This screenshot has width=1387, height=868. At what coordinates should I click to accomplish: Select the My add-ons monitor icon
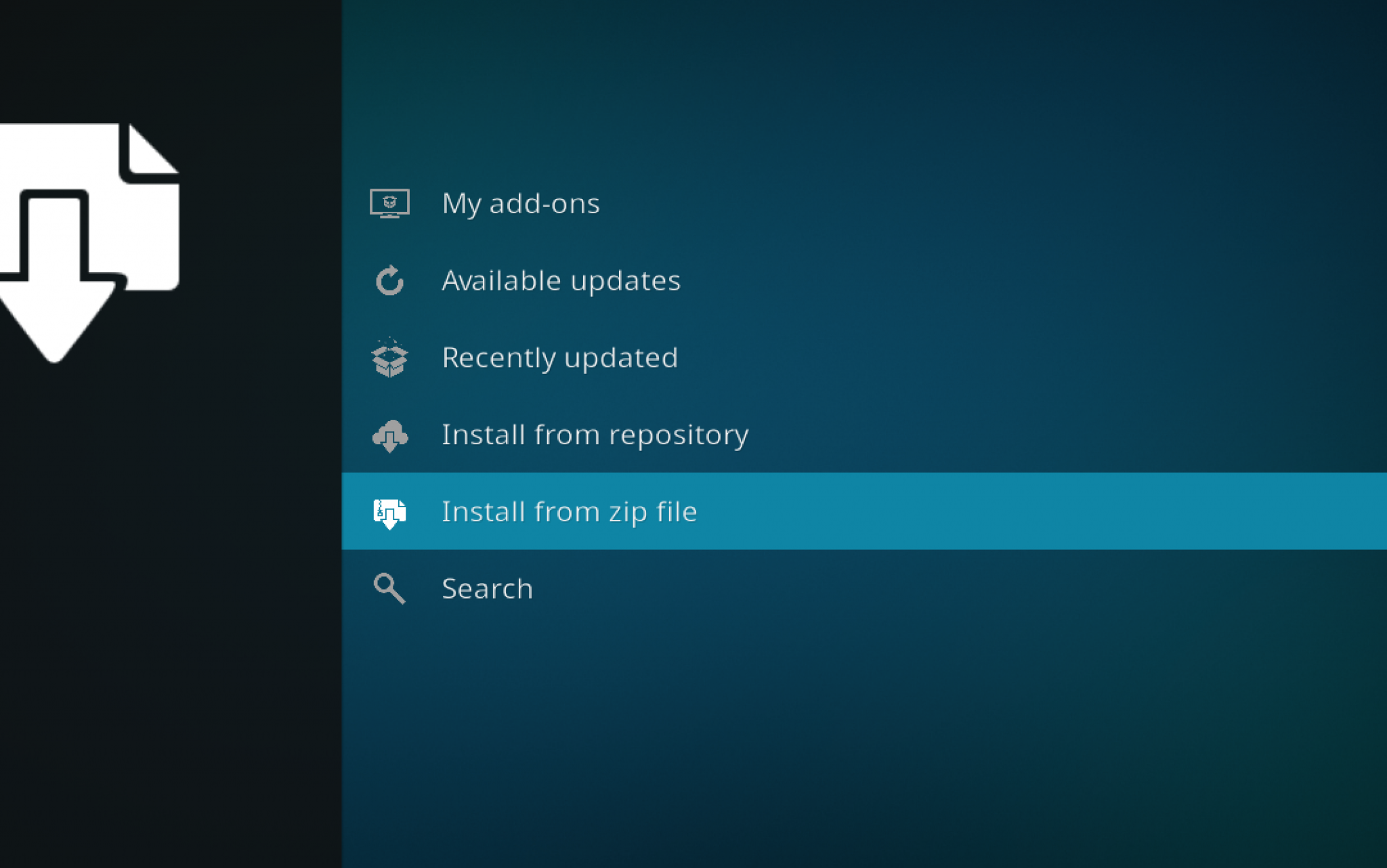click(x=390, y=203)
